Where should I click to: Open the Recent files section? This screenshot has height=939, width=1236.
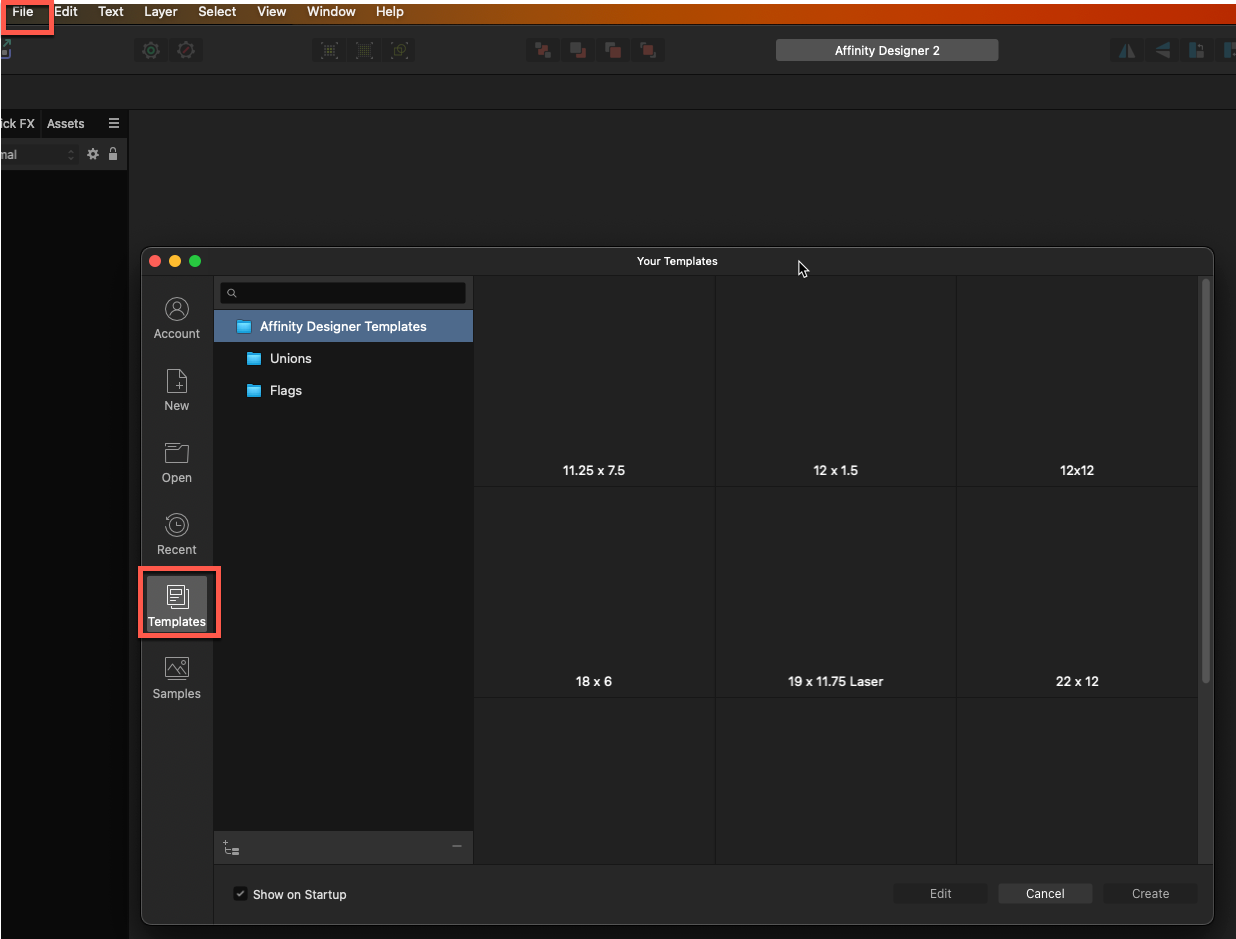tap(177, 534)
